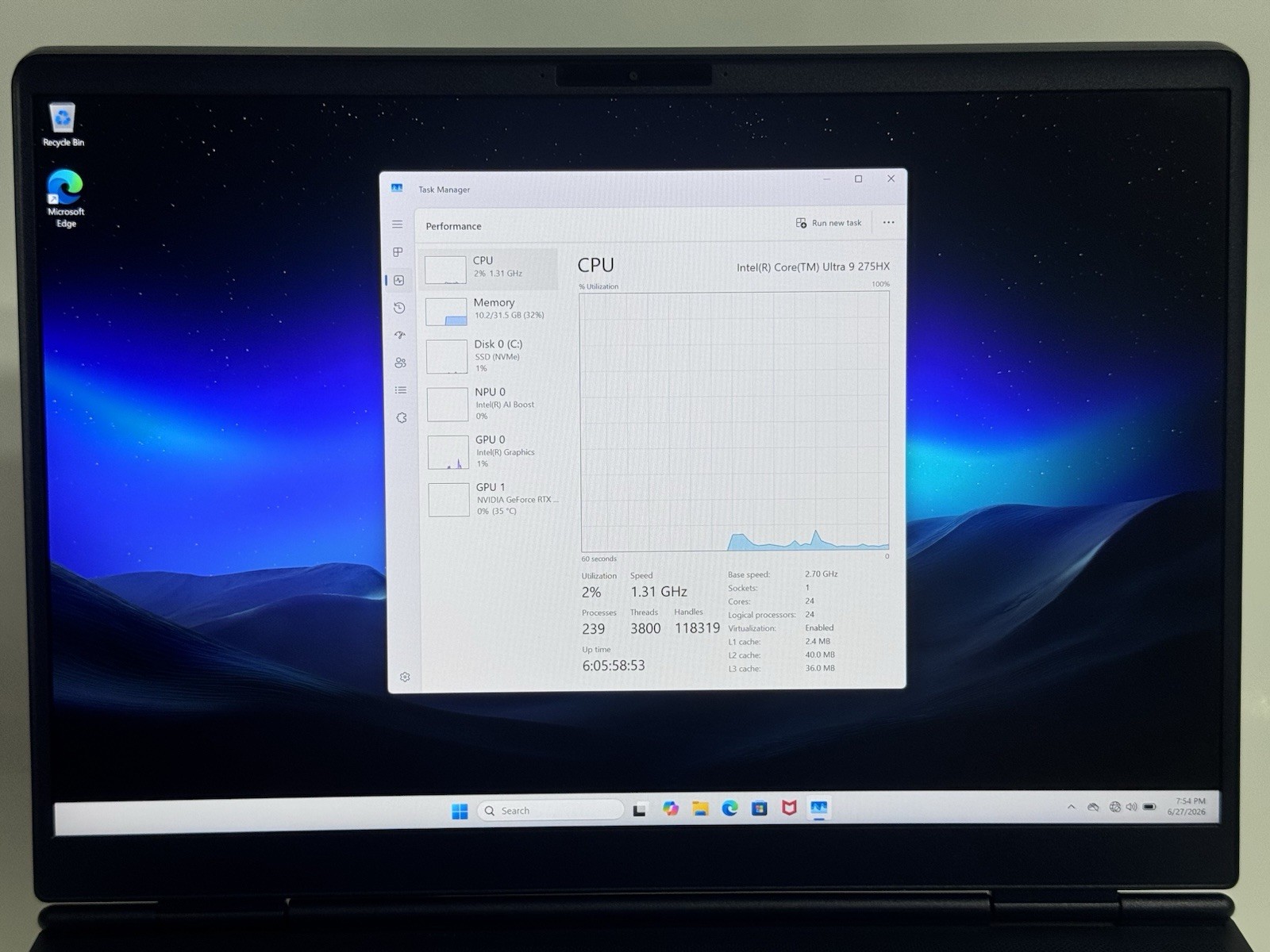Click the CPU utilization graph
This screenshot has width=1270, height=952.
(x=734, y=421)
